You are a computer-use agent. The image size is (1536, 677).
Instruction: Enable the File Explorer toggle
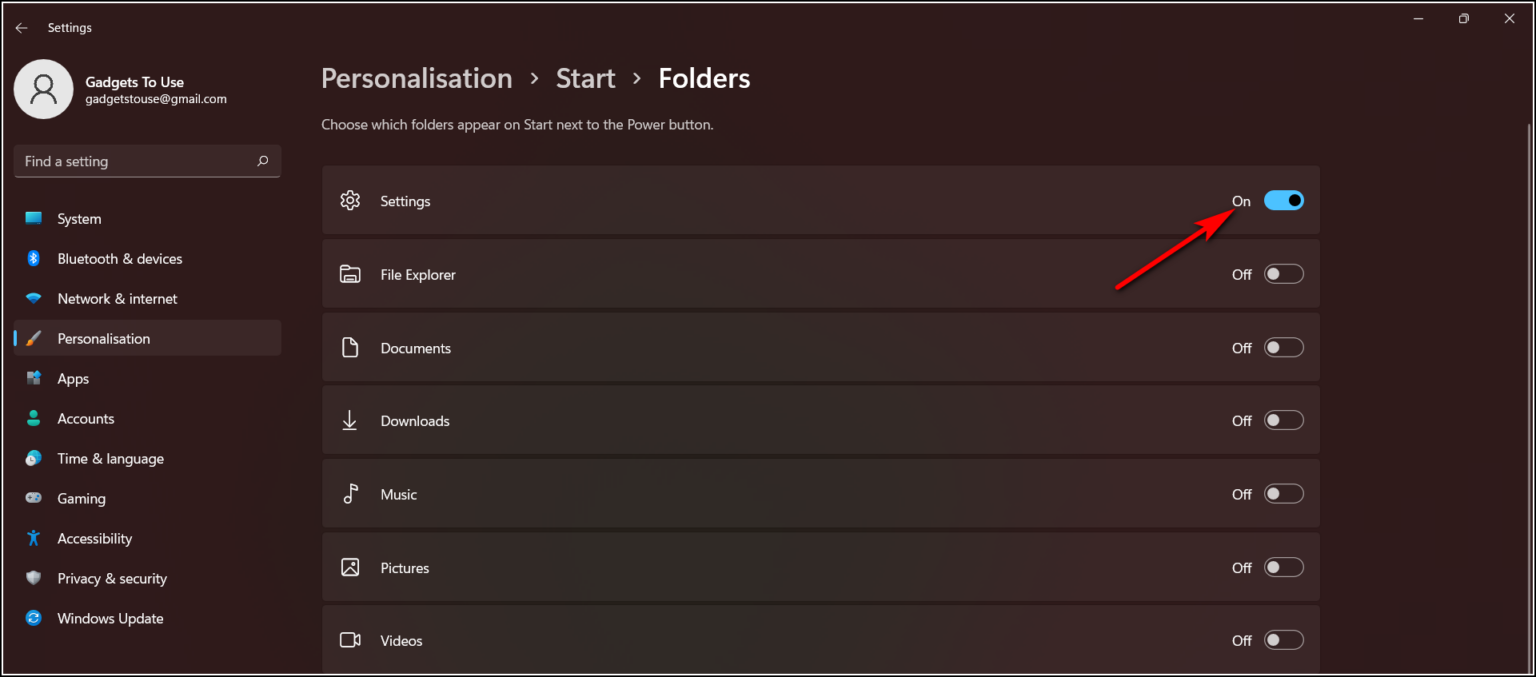pyautogui.click(x=1284, y=273)
